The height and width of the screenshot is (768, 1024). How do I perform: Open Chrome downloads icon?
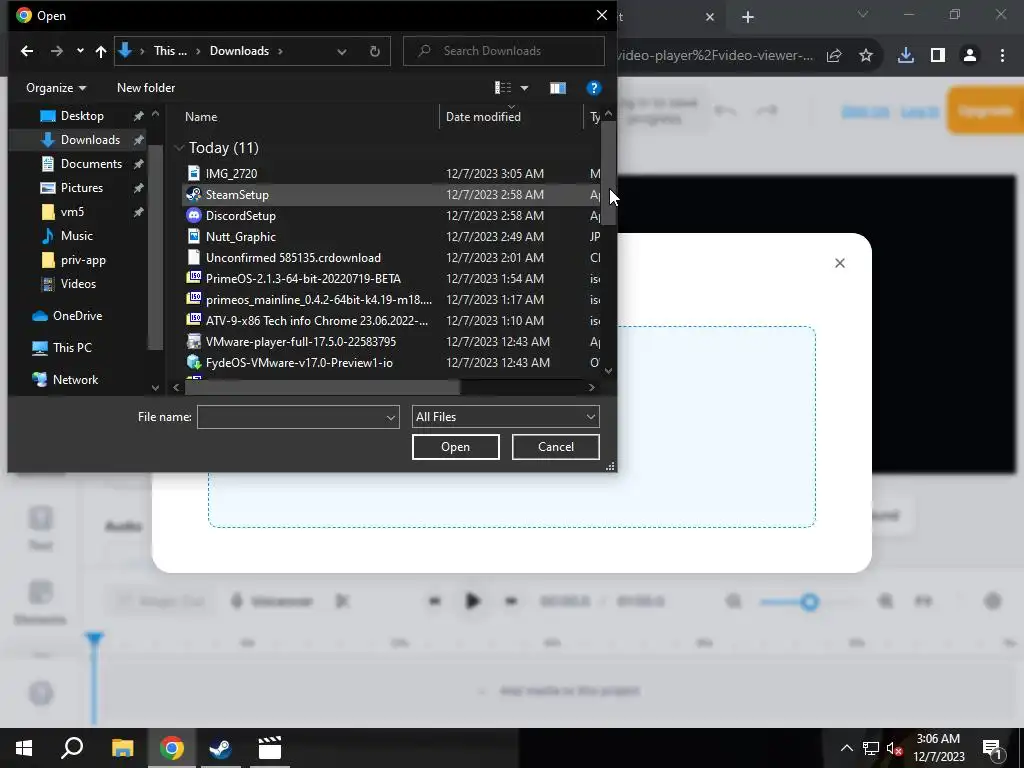(906, 56)
